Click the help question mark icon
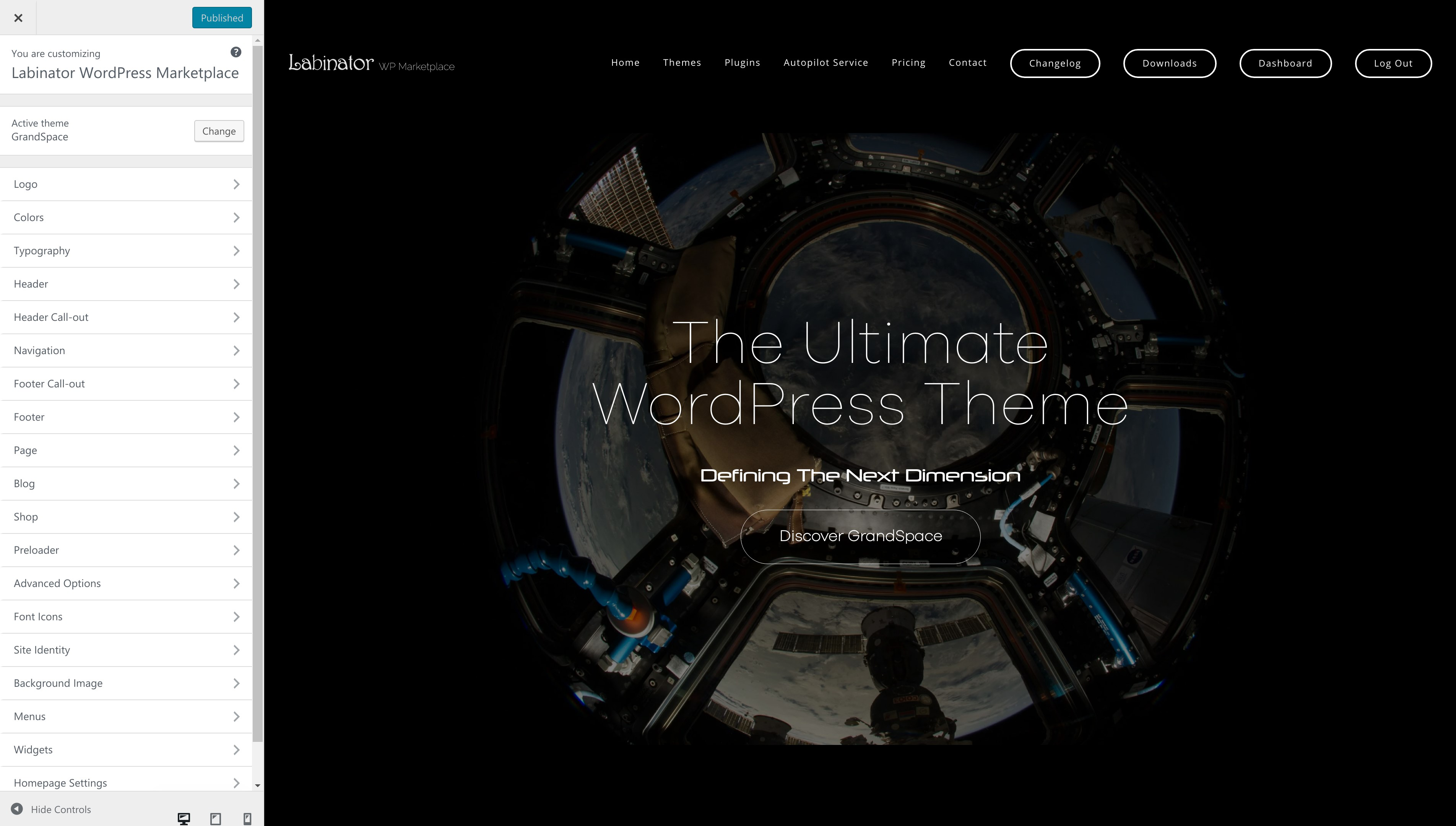Screen dimensions: 1456x826 point(236,52)
